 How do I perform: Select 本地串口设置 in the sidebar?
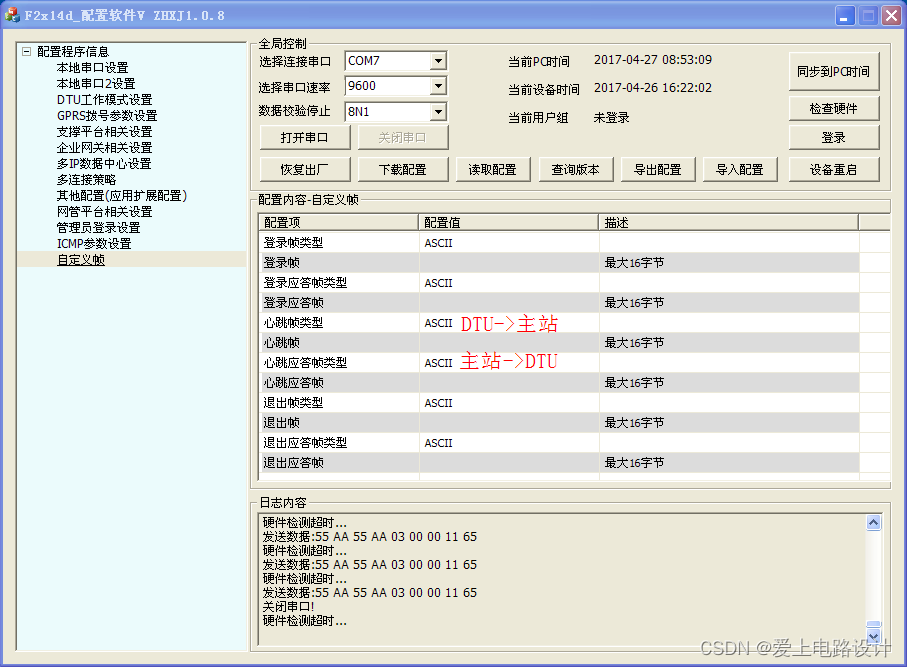pos(93,67)
